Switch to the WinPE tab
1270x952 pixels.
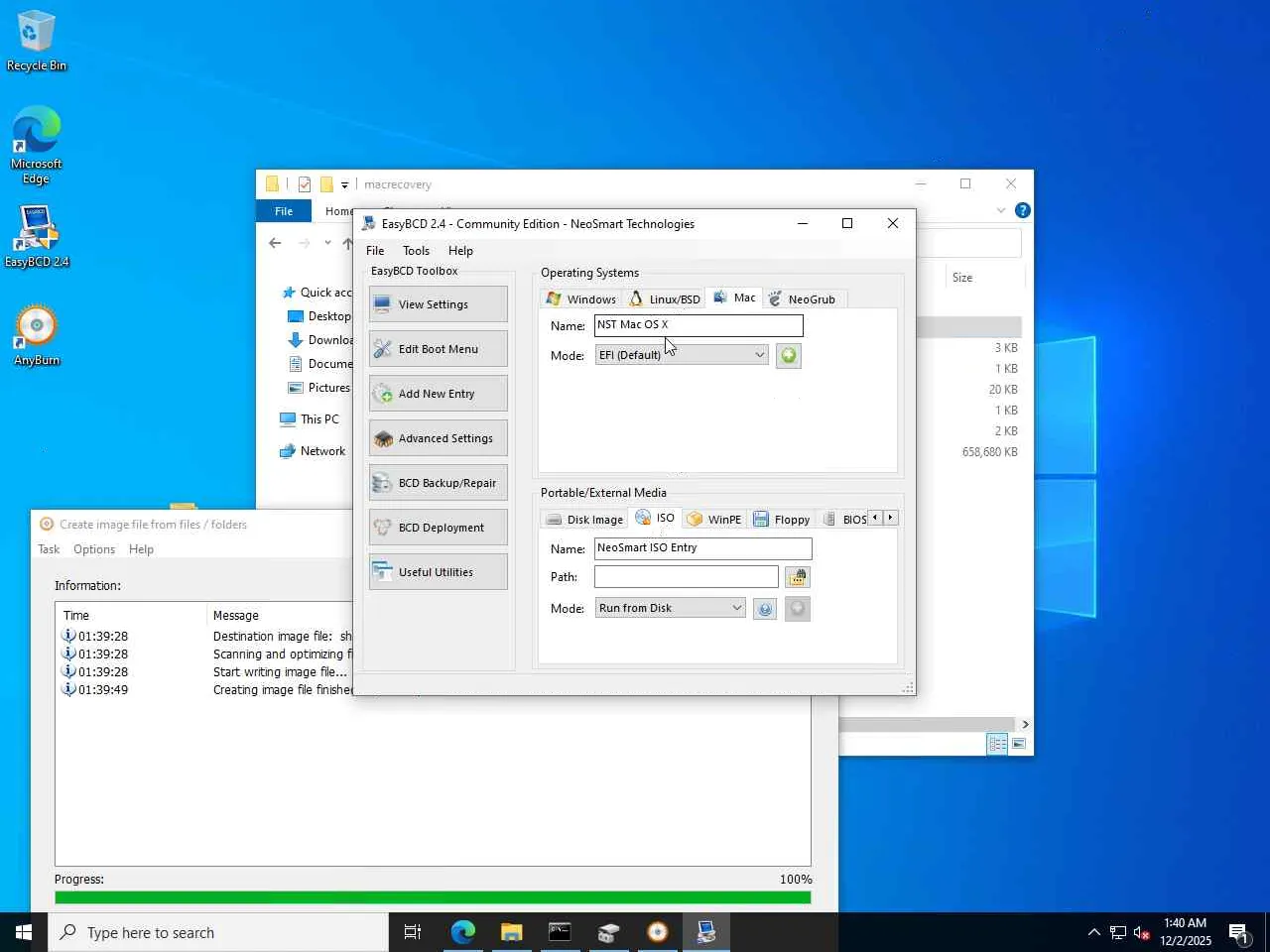[714, 519]
